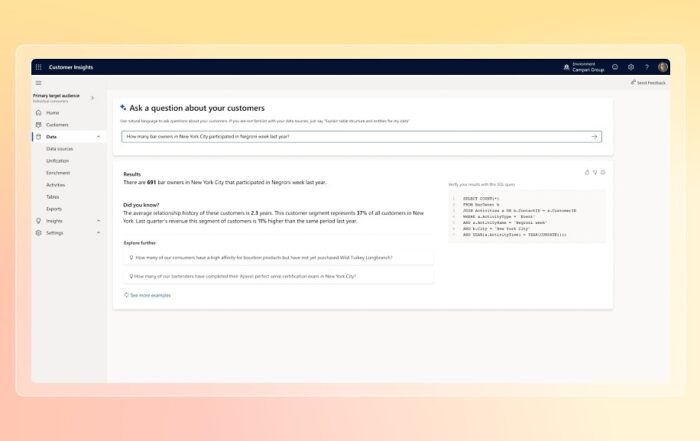This screenshot has height=441, width=700.
Task: Select Enrichment under Data
Action: click(58, 173)
